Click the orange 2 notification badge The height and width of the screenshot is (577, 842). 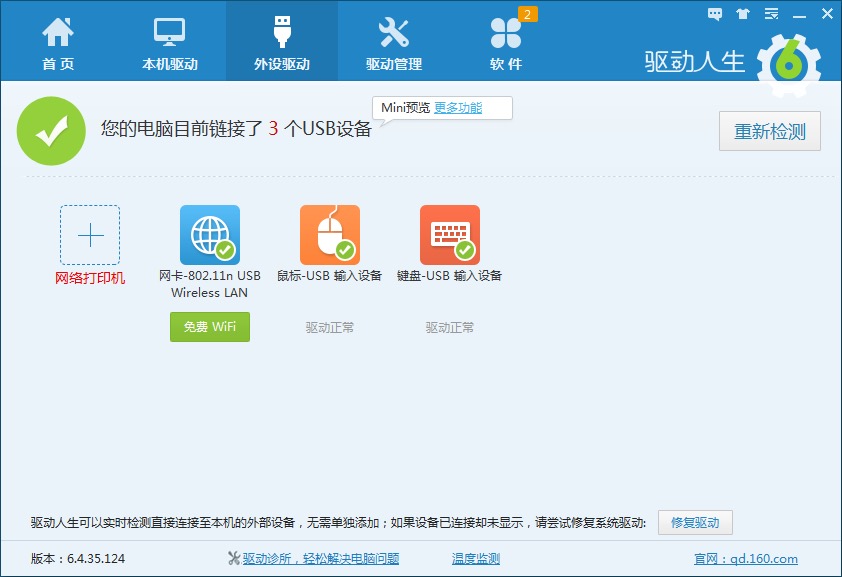527,14
